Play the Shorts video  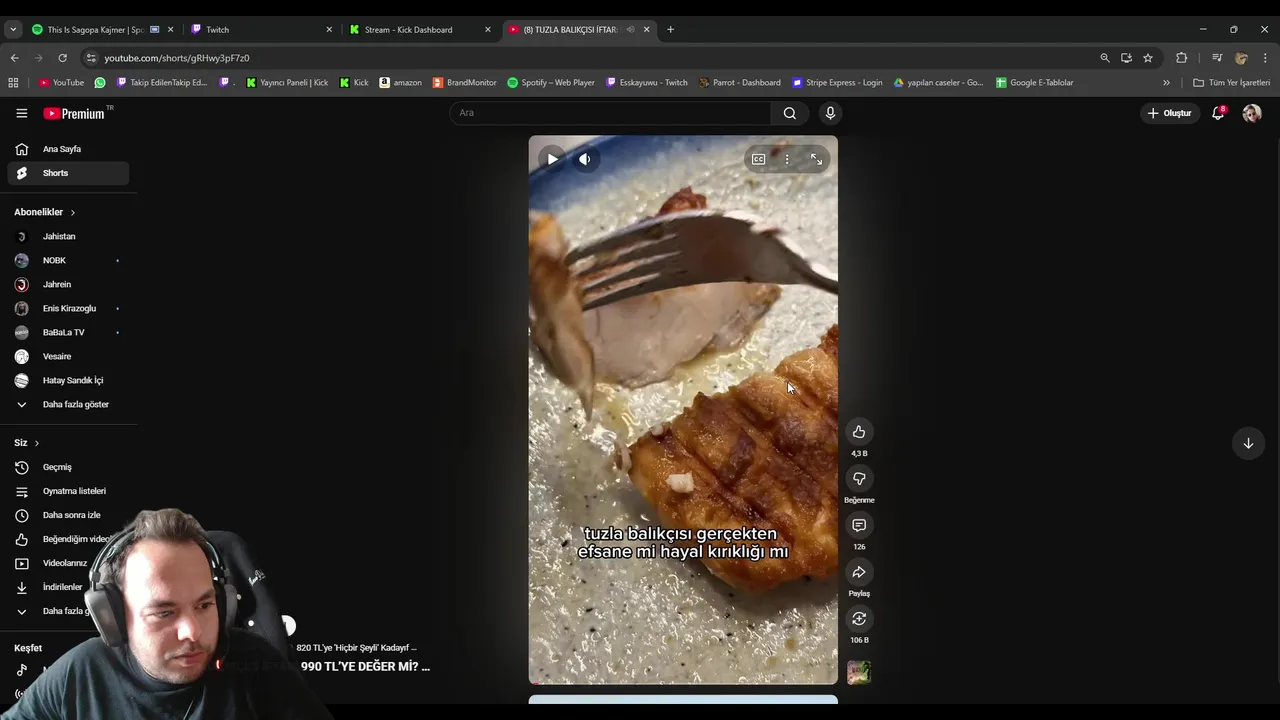(x=552, y=159)
